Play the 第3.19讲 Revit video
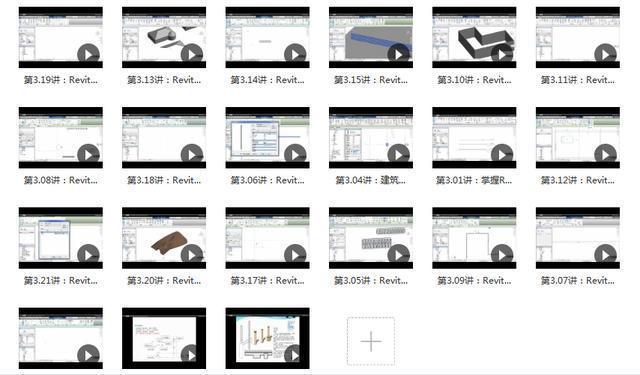Screen dimensions: 640x375 (x=88, y=55)
